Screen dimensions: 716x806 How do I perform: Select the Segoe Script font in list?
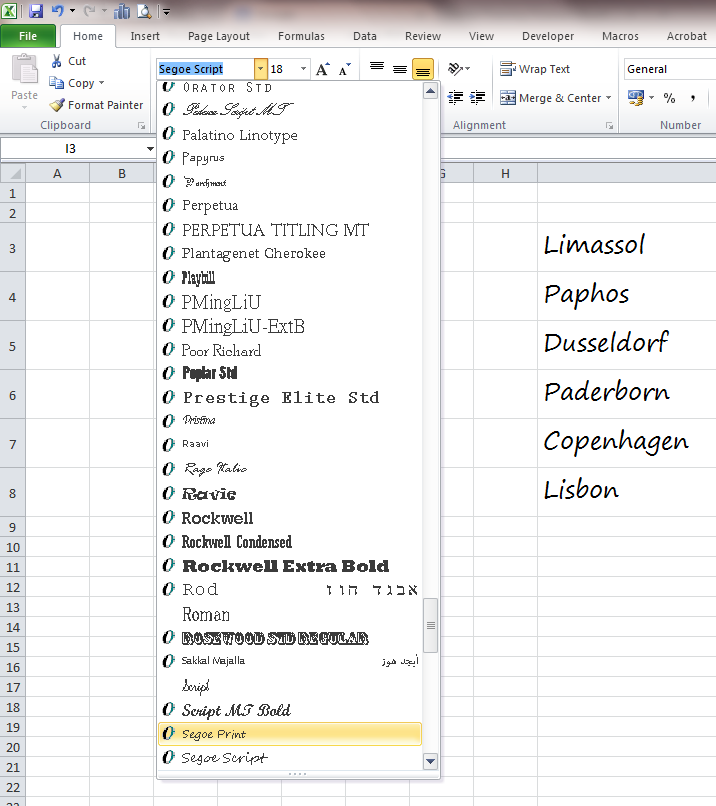pos(290,758)
